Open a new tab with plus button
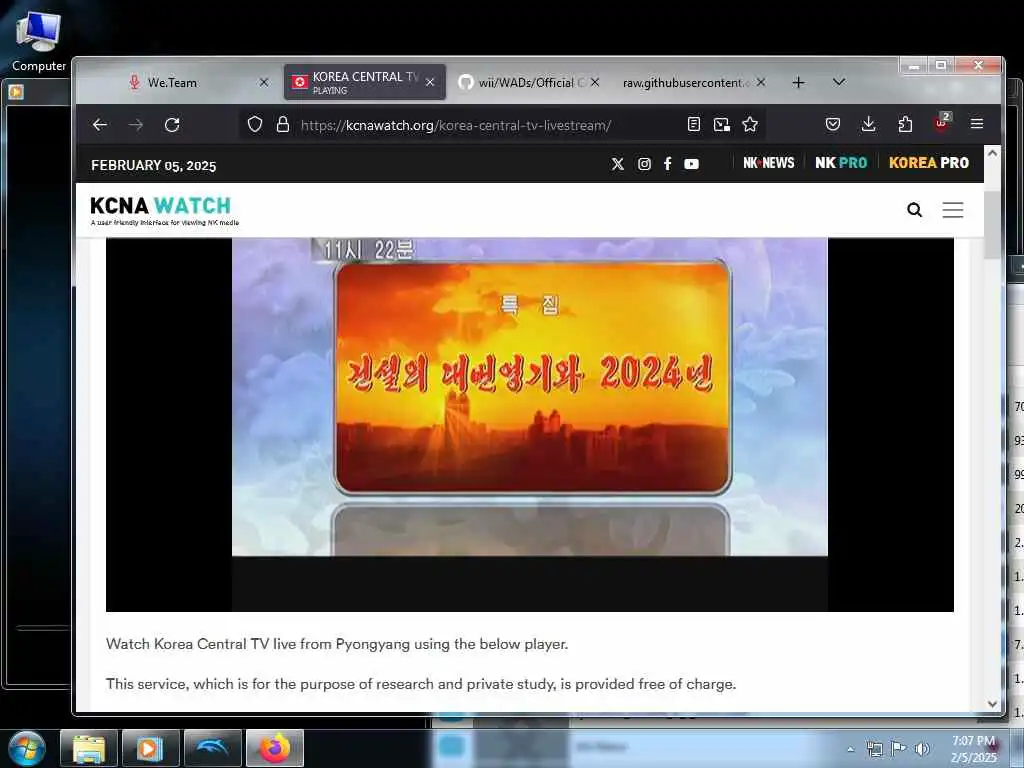This screenshot has width=1024, height=768. coord(798,82)
